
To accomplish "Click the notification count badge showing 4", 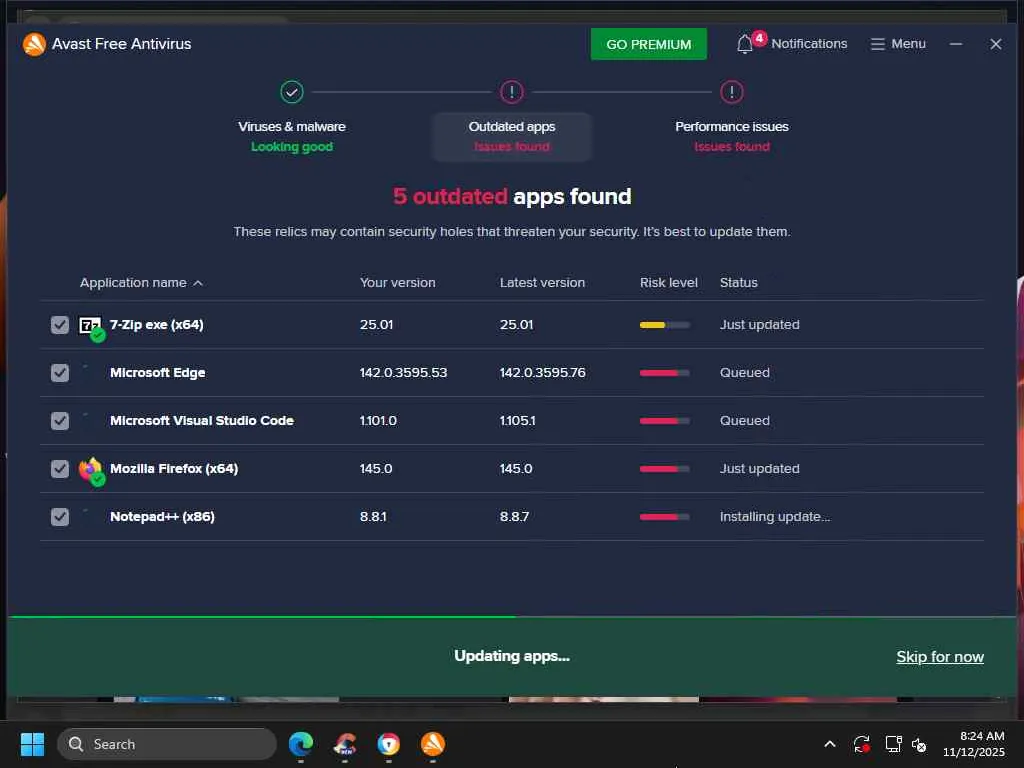I will (x=759, y=38).
